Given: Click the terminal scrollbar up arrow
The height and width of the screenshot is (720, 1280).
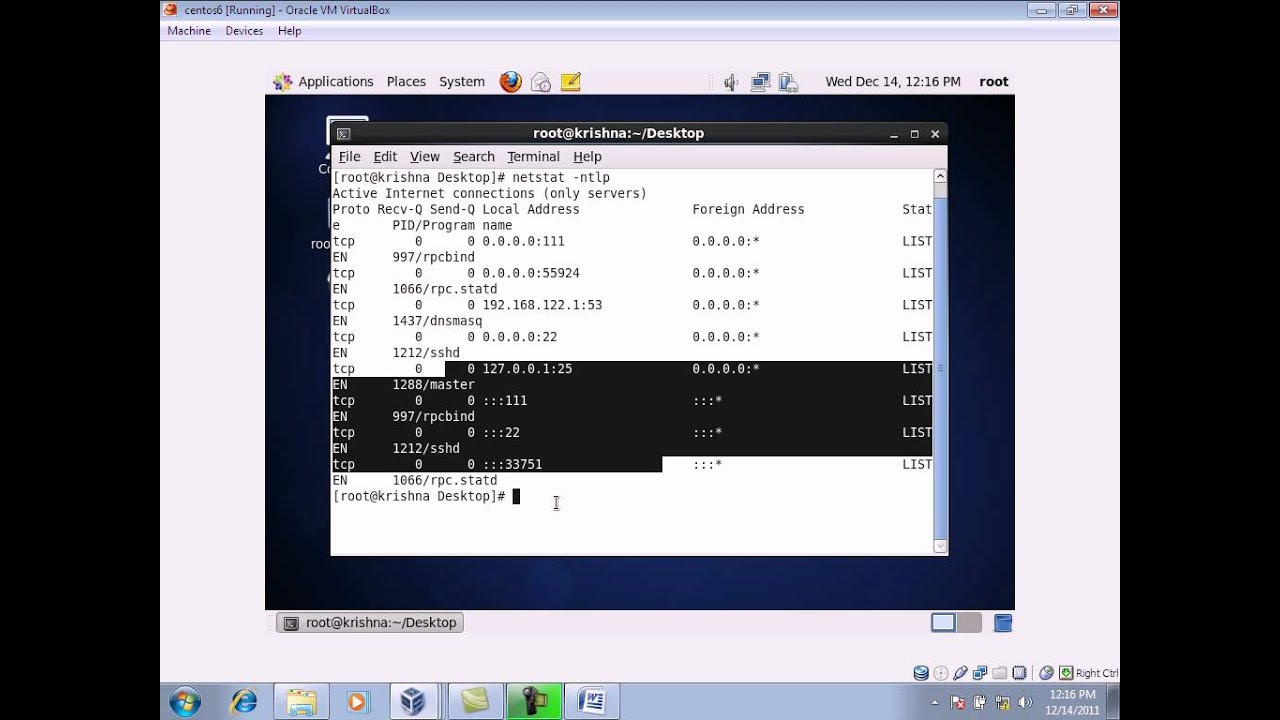Looking at the screenshot, I should pyautogui.click(x=940, y=176).
